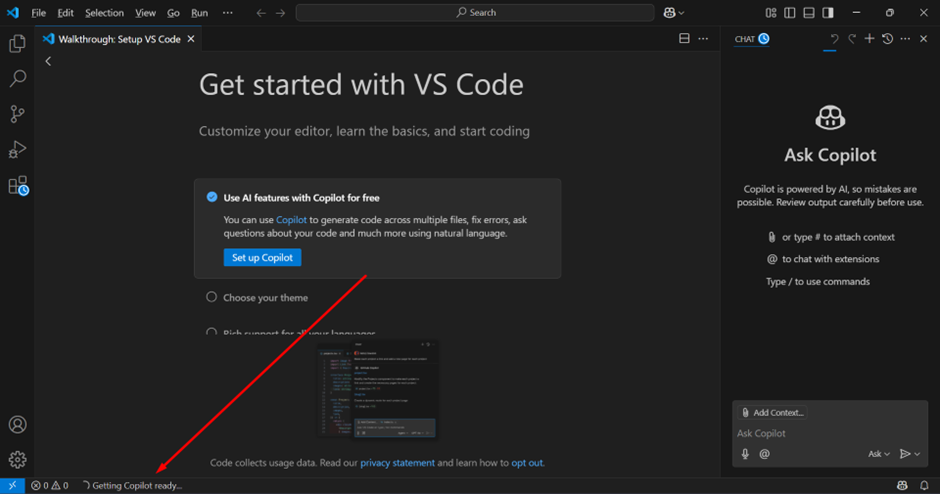The height and width of the screenshot is (494, 940).
Task: Open chat panel More Actions ellipsis
Action: tap(905, 39)
